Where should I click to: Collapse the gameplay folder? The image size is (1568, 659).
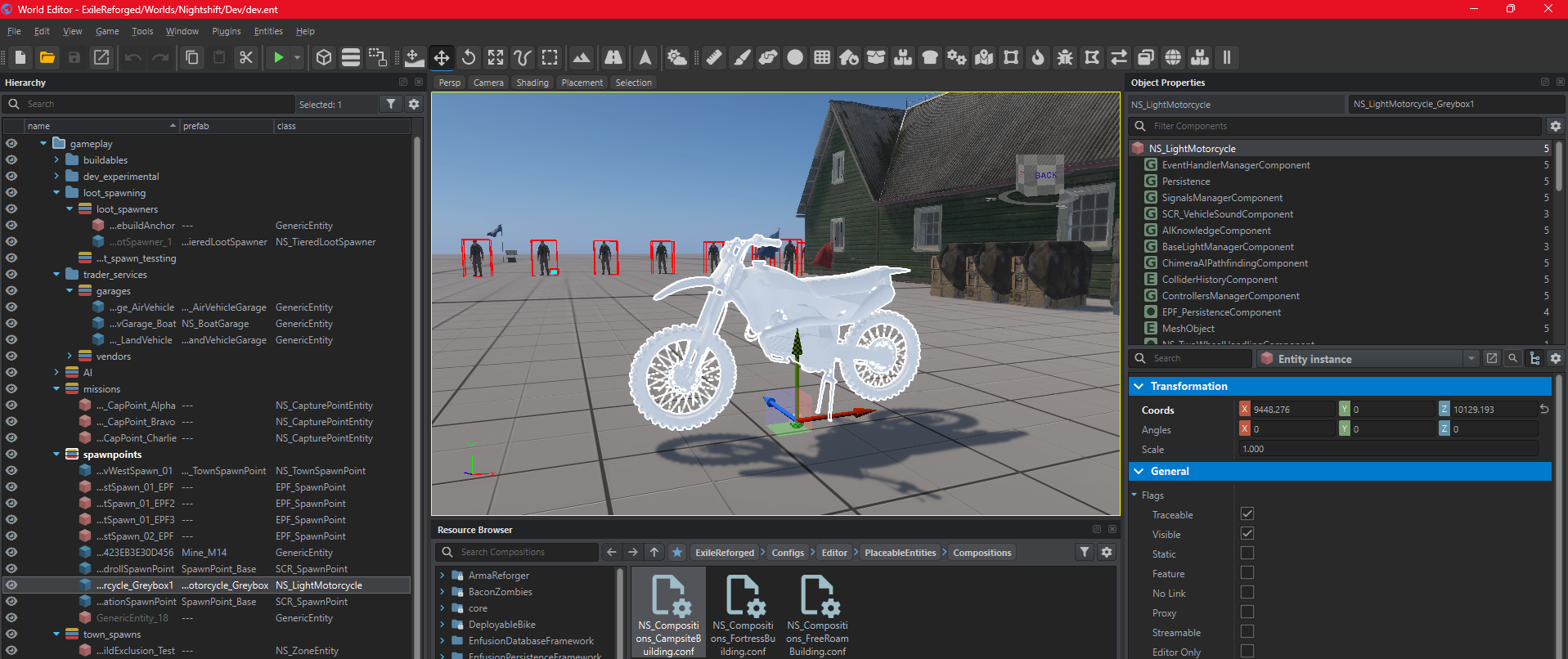(43, 143)
